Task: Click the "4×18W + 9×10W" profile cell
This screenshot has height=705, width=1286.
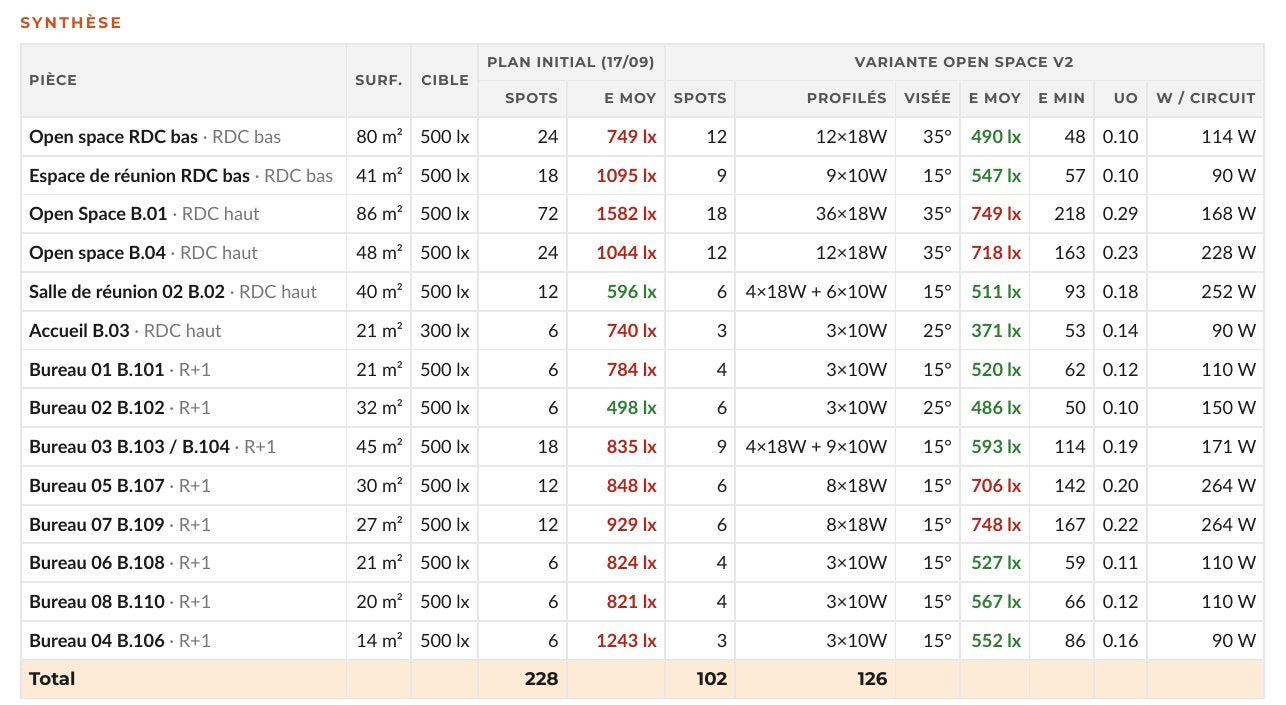Action: [816, 447]
